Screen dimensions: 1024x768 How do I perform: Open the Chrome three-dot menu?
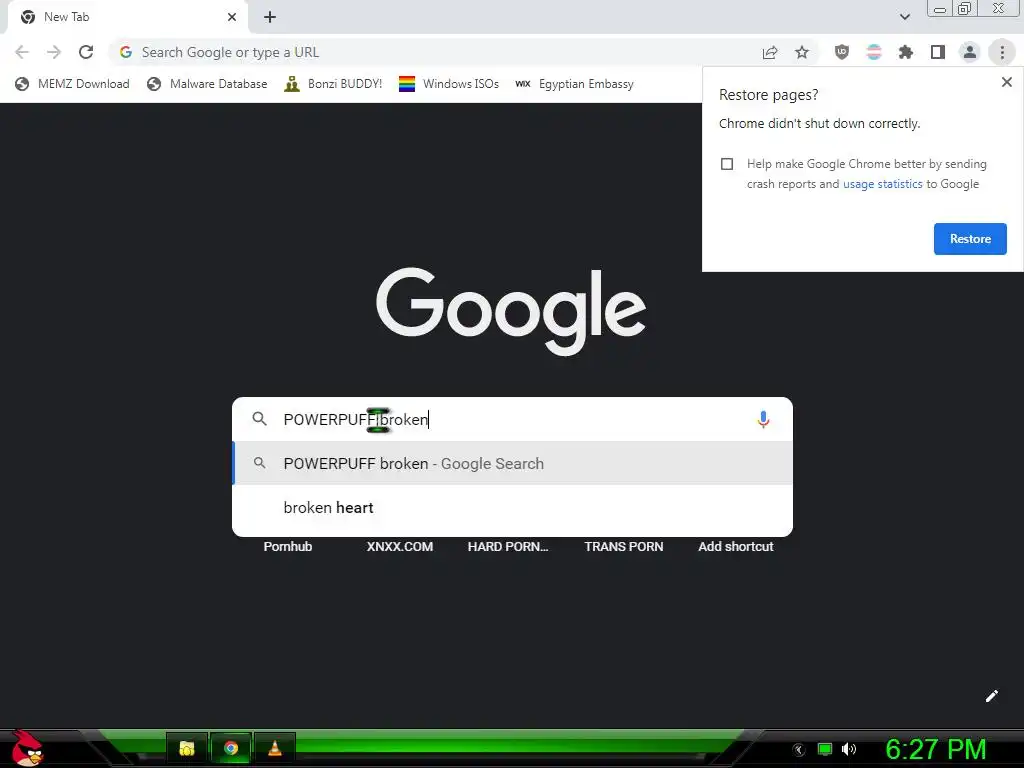click(x=1002, y=52)
